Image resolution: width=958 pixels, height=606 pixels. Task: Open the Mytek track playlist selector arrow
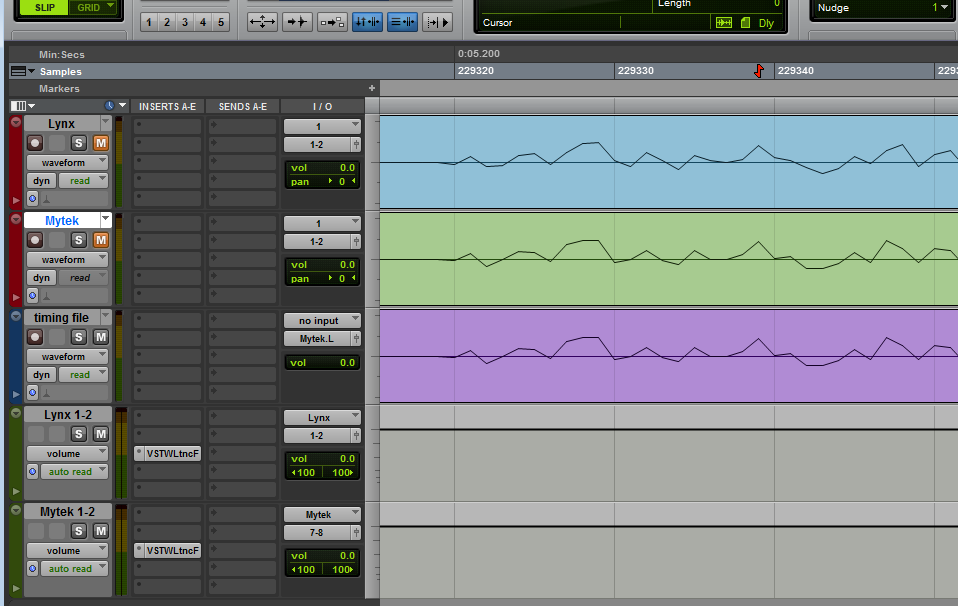106,220
